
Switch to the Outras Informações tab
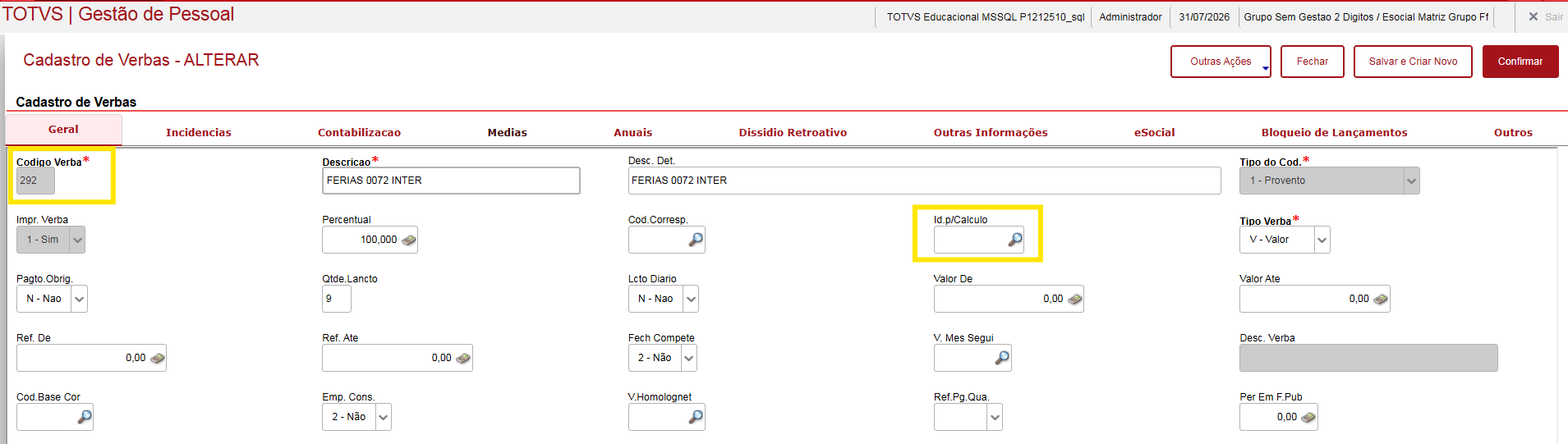(x=991, y=132)
